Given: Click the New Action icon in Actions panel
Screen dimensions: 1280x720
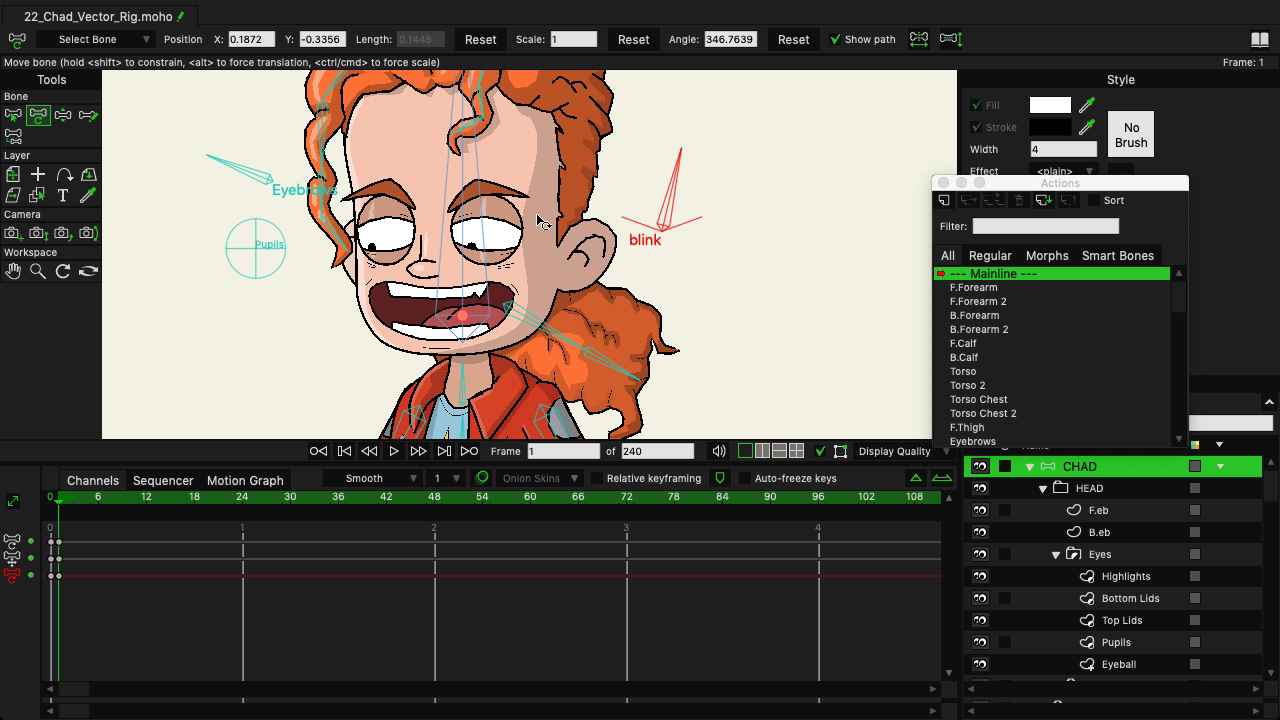Looking at the screenshot, I should pyautogui.click(x=943, y=201).
